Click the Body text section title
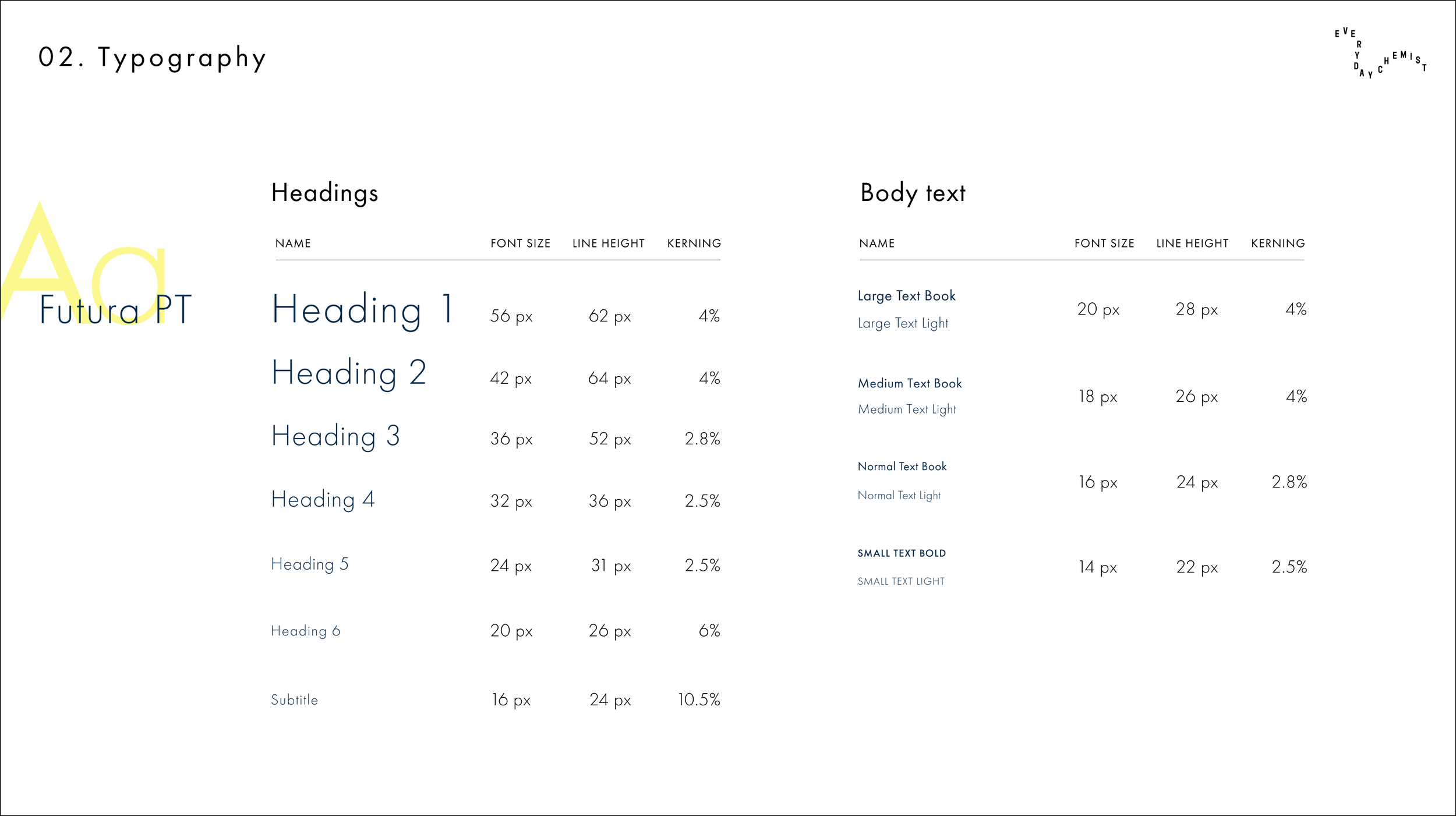The height and width of the screenshot is (816, 1456). (913, 193)
